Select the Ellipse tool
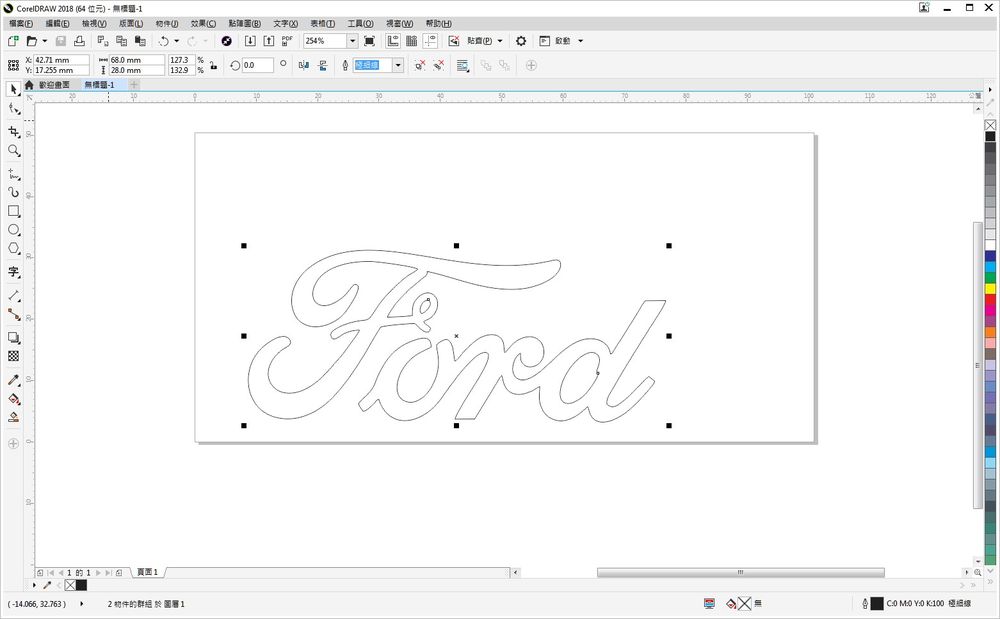 tap(13, 229)
